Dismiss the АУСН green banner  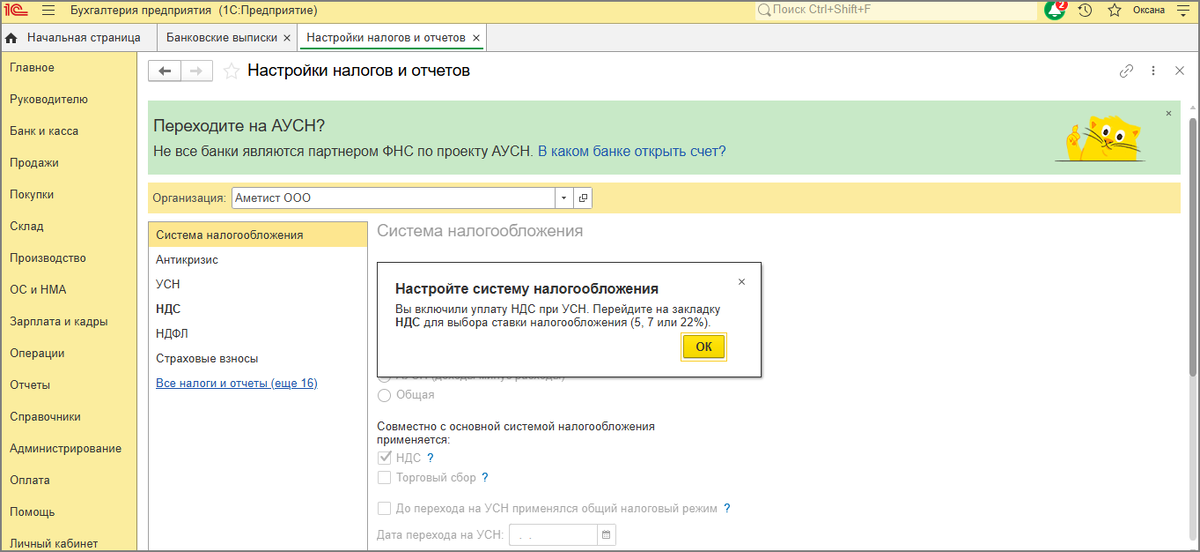pyautogui.click(x=1168, y=113)
